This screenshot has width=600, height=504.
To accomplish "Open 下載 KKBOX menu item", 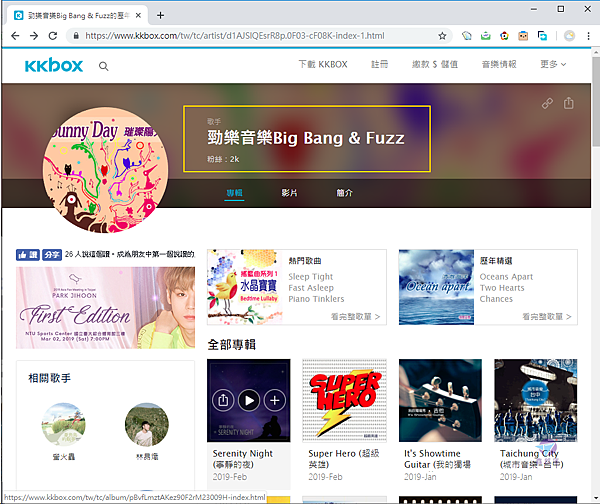I will tap(323, 64).
